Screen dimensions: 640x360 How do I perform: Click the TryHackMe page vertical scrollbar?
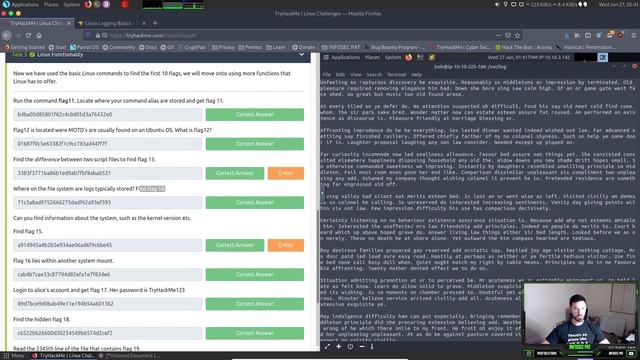pyautogui.click(x=318, y=257)
